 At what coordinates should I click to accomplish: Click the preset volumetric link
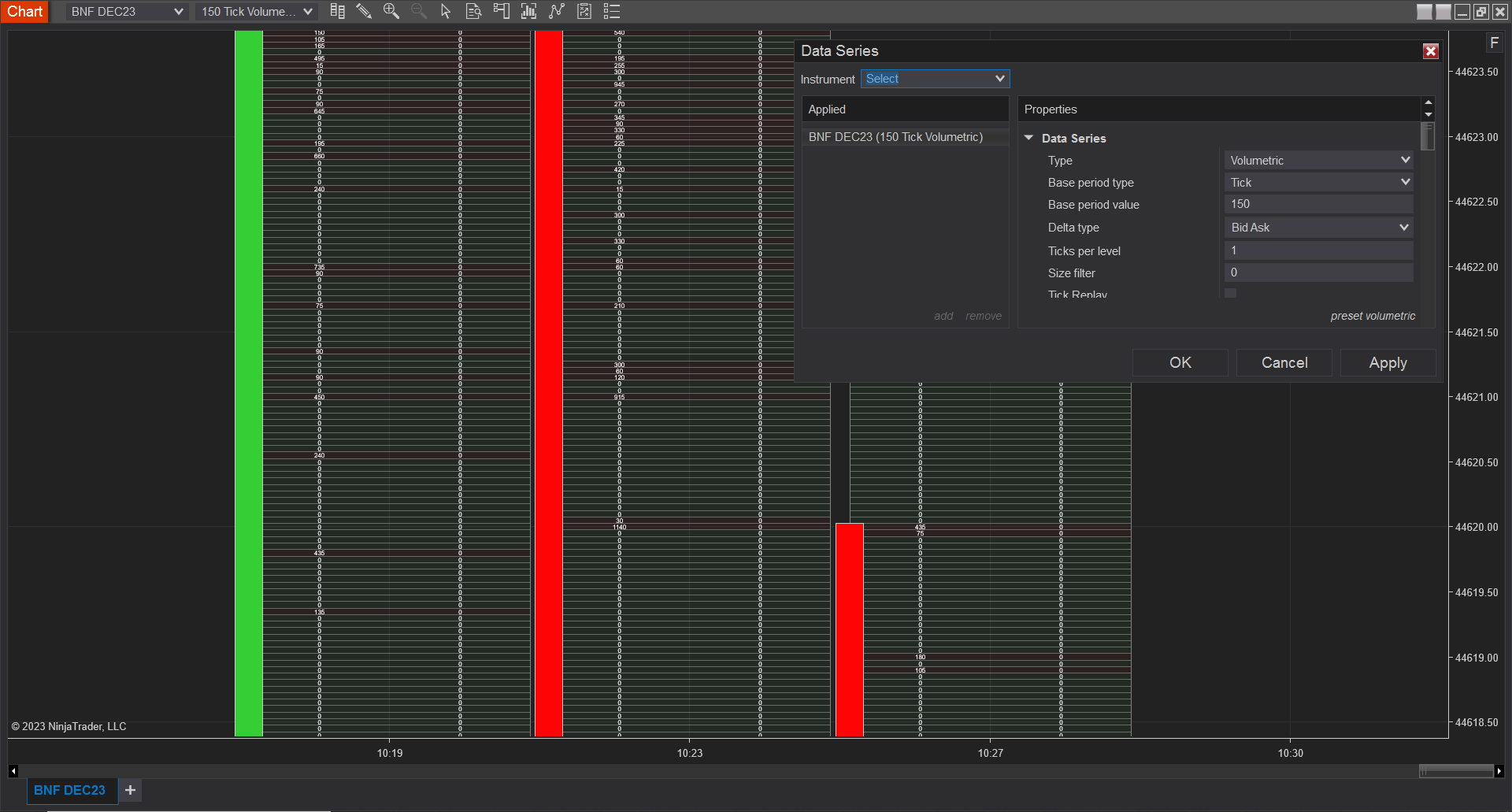point(1373,316)
